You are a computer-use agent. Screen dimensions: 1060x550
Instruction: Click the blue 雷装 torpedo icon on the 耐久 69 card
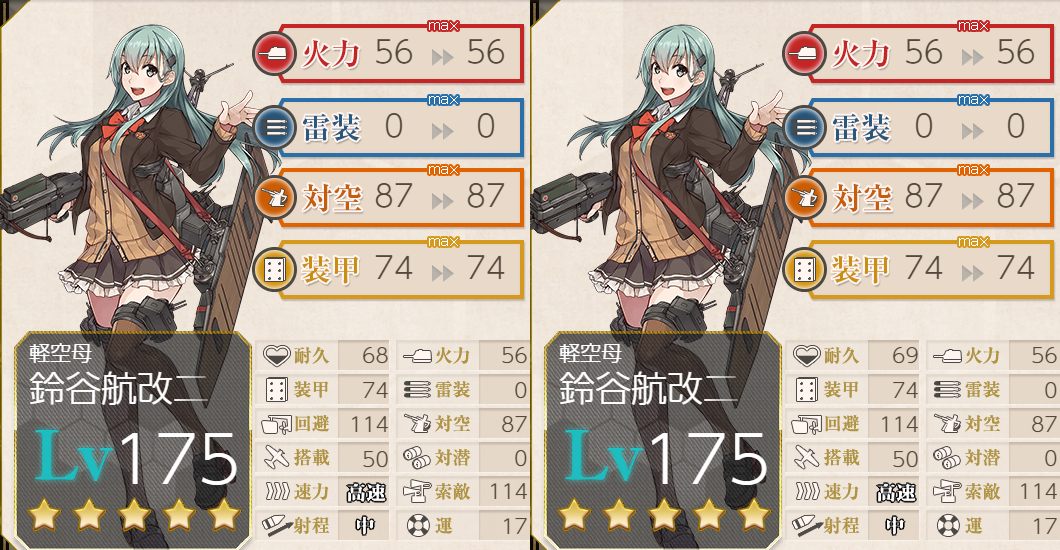tap(804, 126)
